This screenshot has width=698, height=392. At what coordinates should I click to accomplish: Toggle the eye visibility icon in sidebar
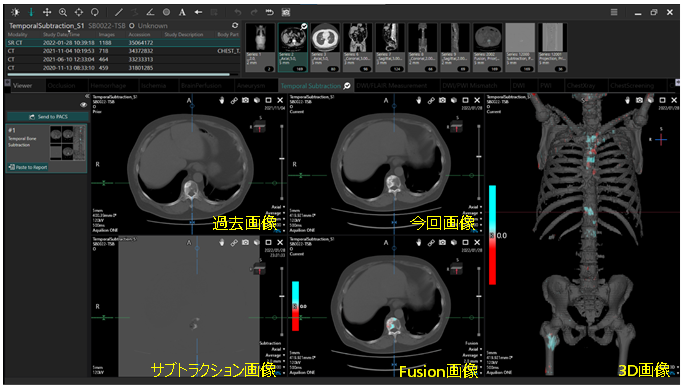tap(83, 105)
